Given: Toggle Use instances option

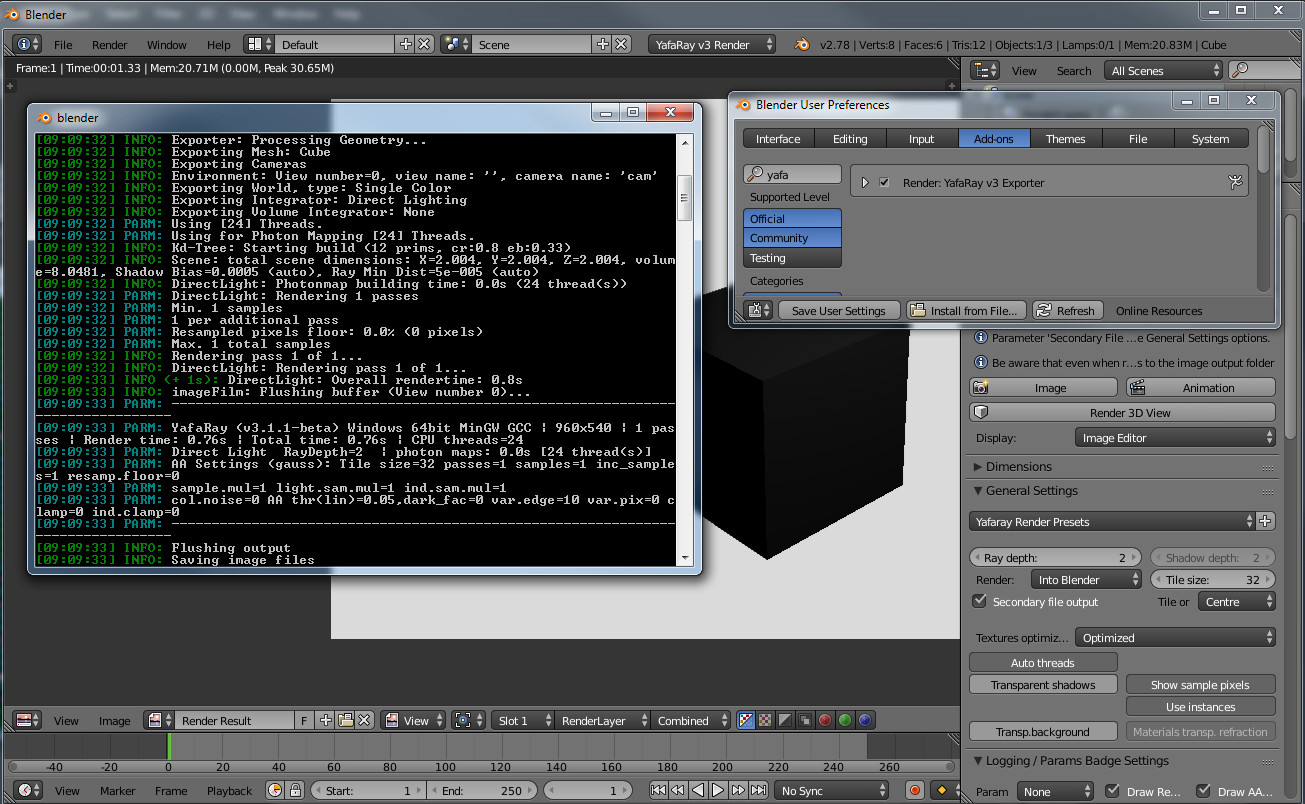Looking at the screenshot, I should (x=1200, y=706).
